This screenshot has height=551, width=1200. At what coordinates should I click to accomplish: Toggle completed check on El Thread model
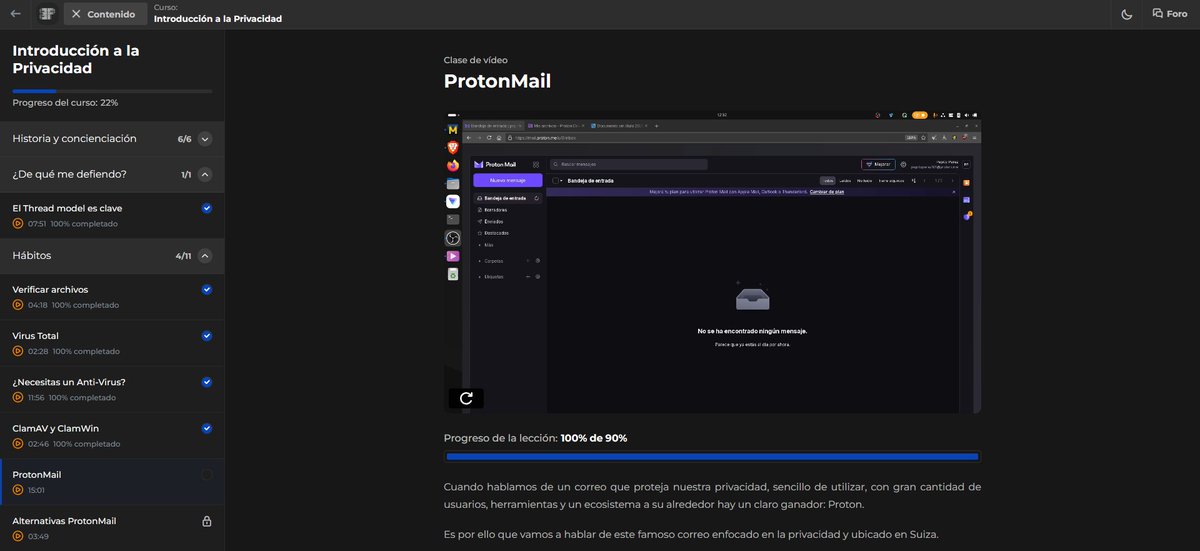tap(207, 208)
